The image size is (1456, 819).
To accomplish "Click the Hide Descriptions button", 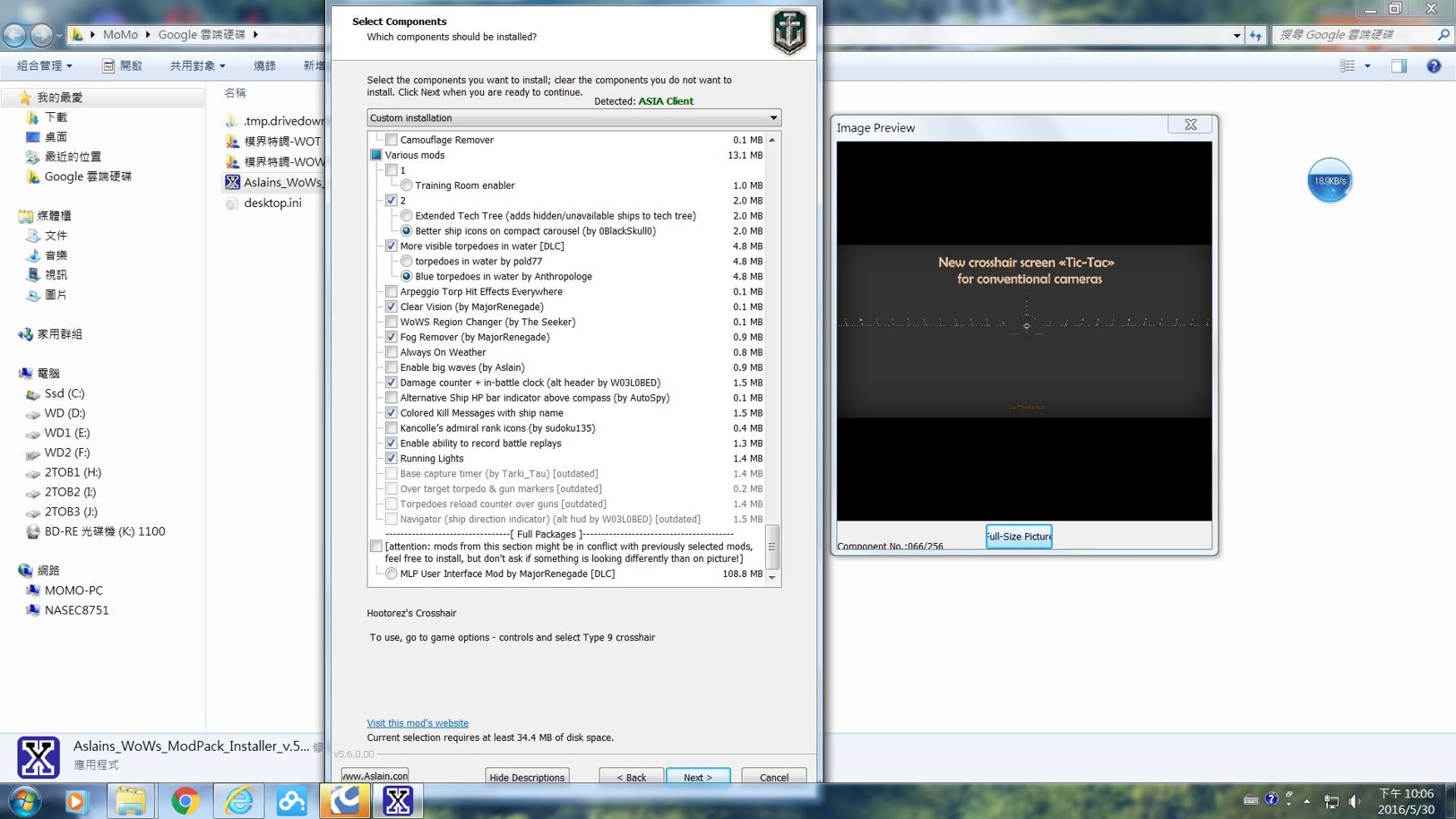I will pyautogui.click(x=527, y=777).
